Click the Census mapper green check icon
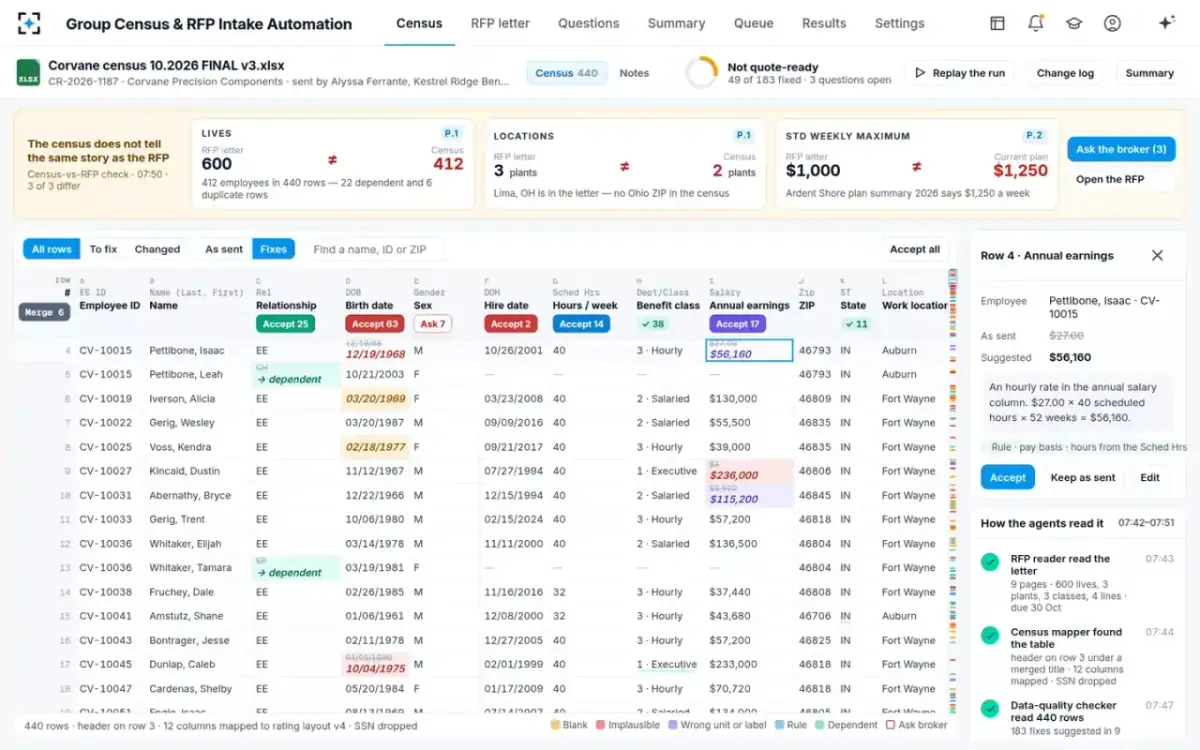1200x750 pixels. (990, 635)
